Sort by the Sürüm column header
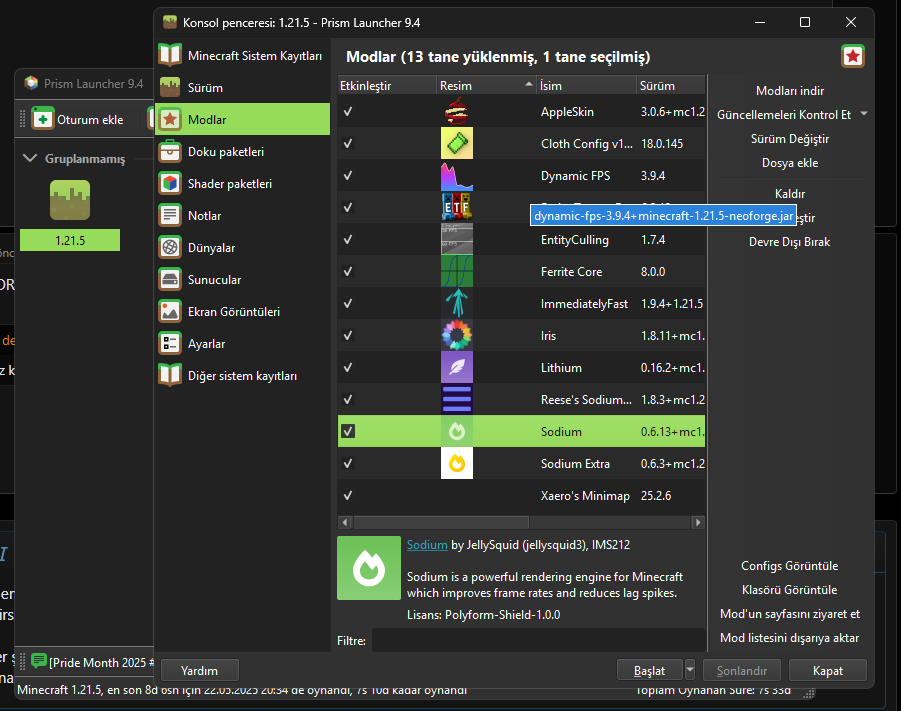901x711 pixels. [x=671, y=85]
